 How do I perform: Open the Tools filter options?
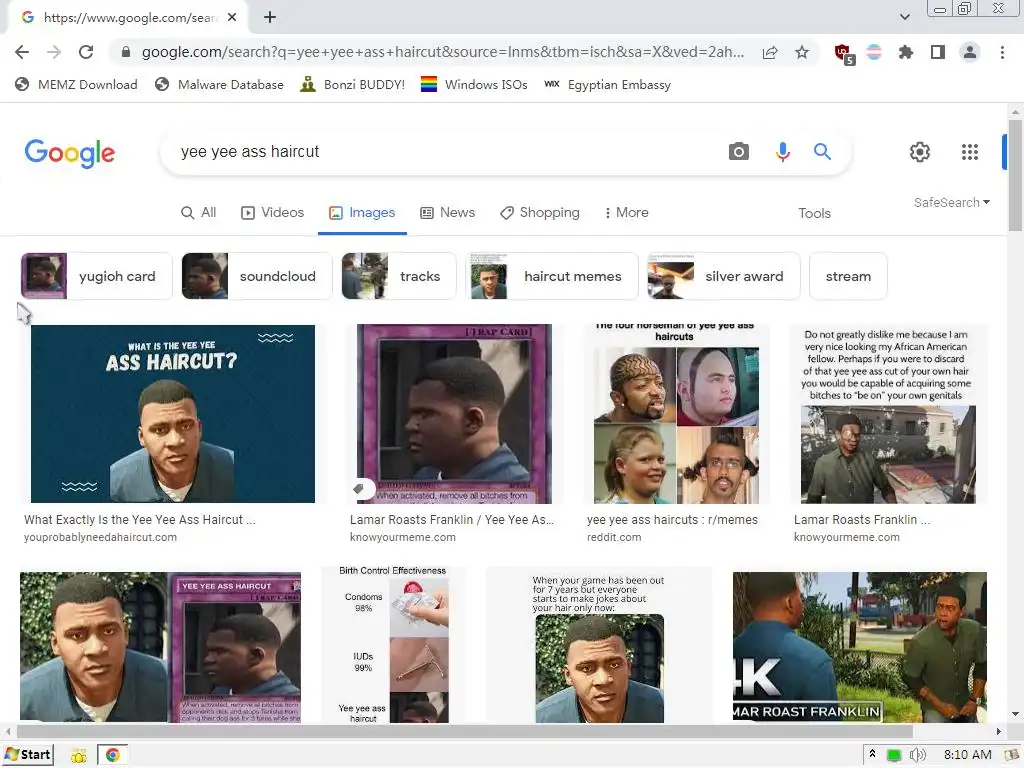click(x=814, y=213)
